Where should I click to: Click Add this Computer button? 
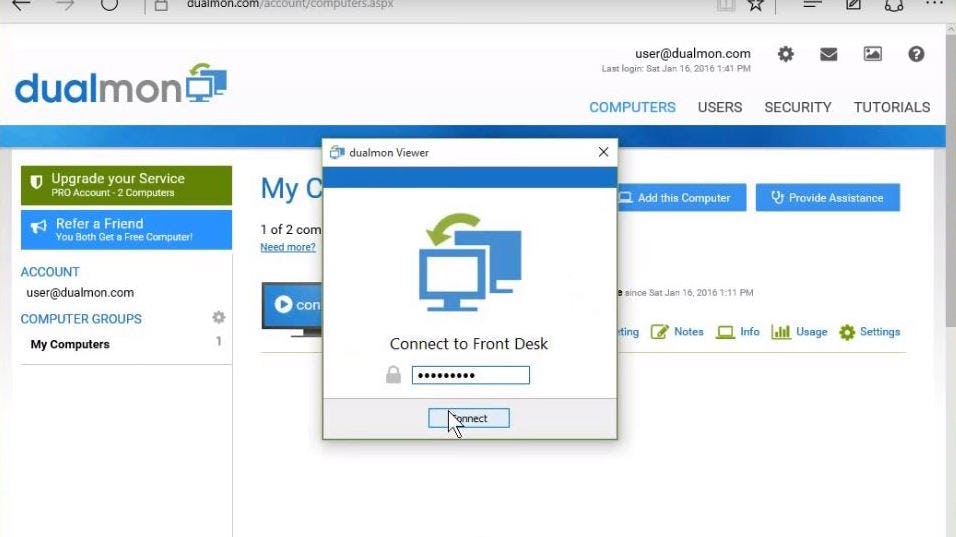(x=680, y=197)
